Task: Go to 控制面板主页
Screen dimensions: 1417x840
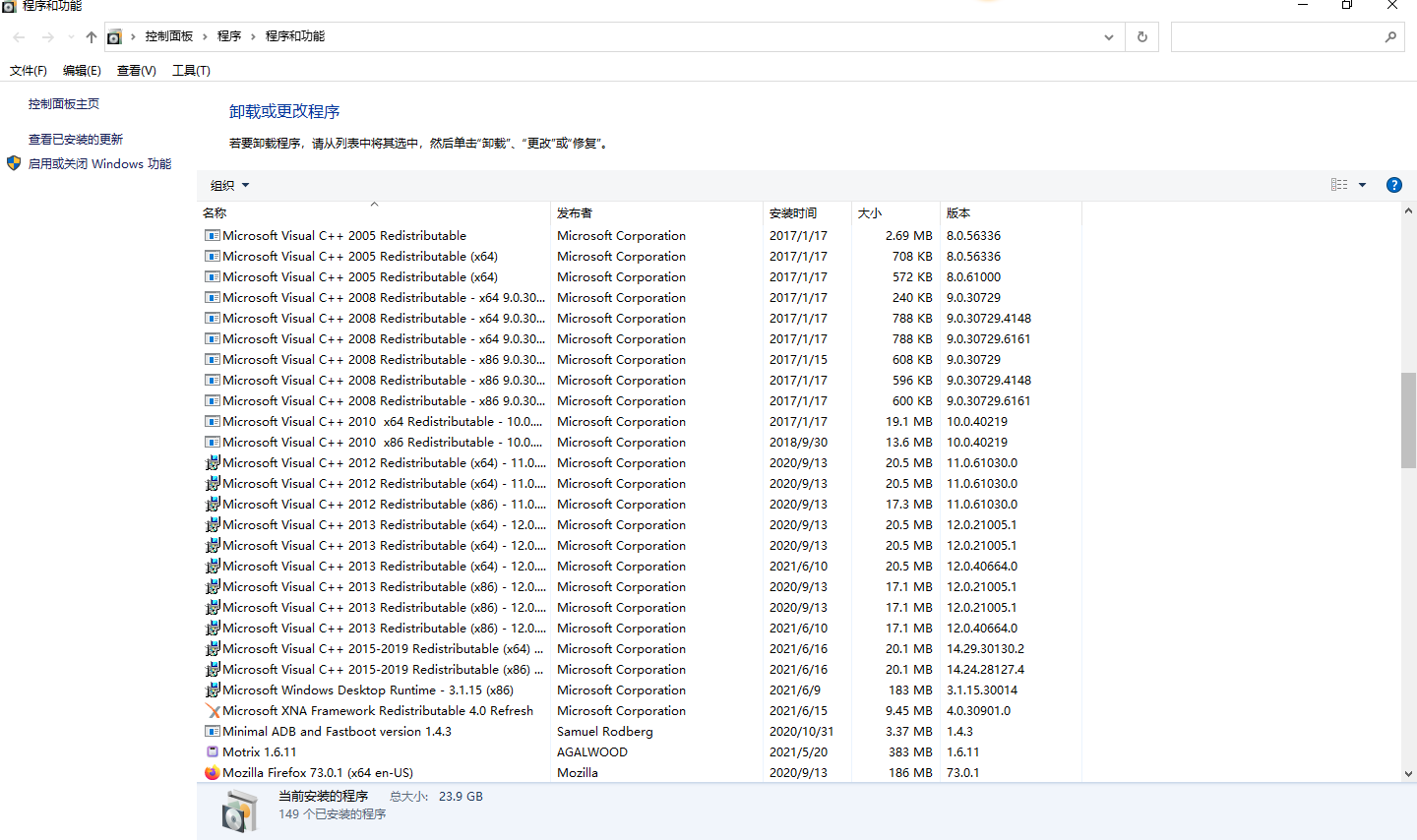Action: click(x=64, y=103)
